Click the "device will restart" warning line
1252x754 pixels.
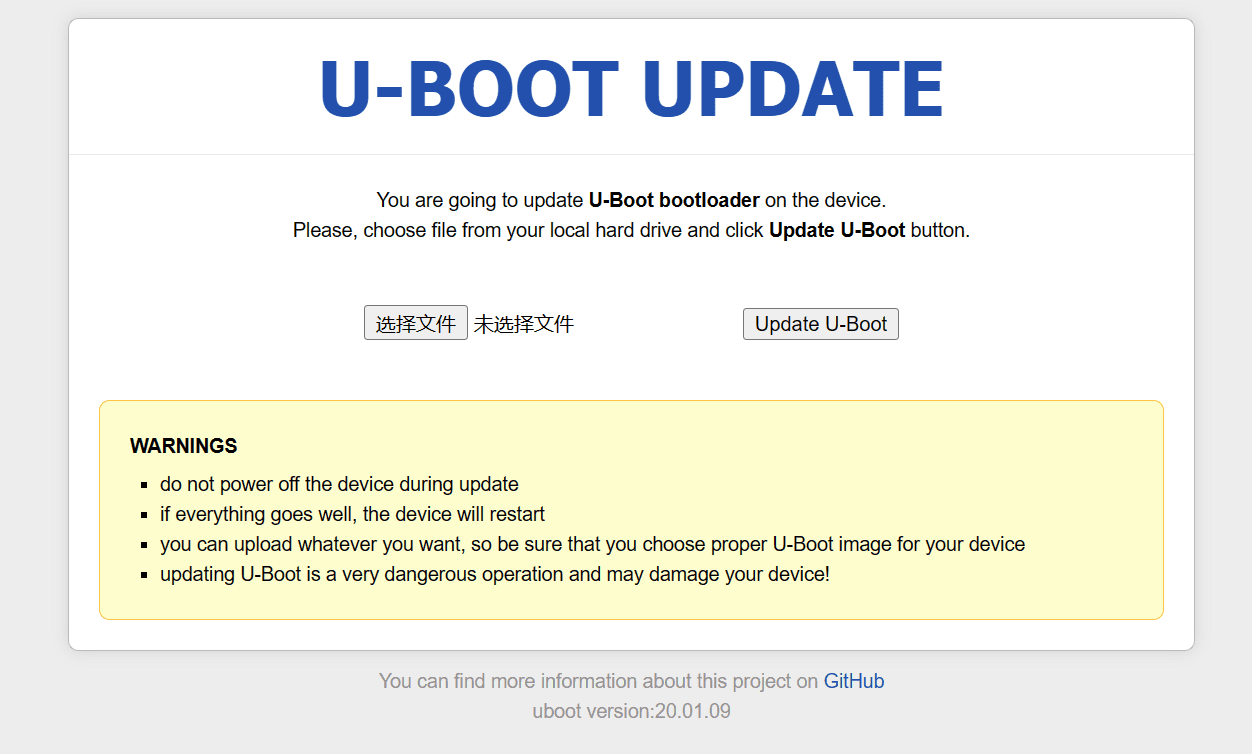[x=352, y=515]
